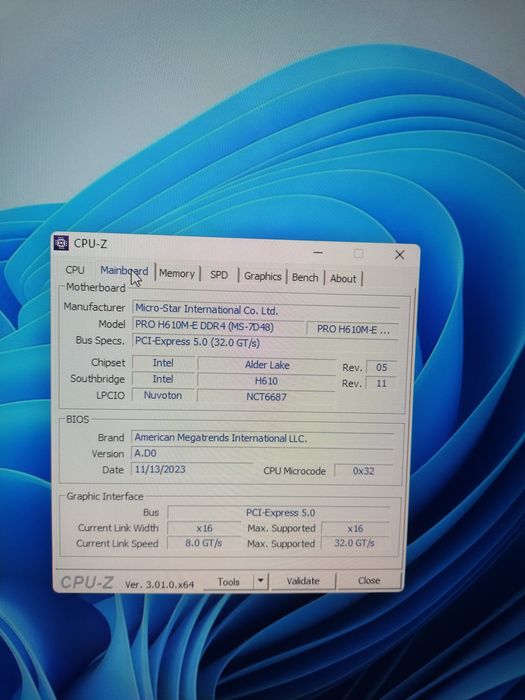
Task: Click Graphic Interface Bus value PCI-Express 5.0
Action: (x=279, y=512)
